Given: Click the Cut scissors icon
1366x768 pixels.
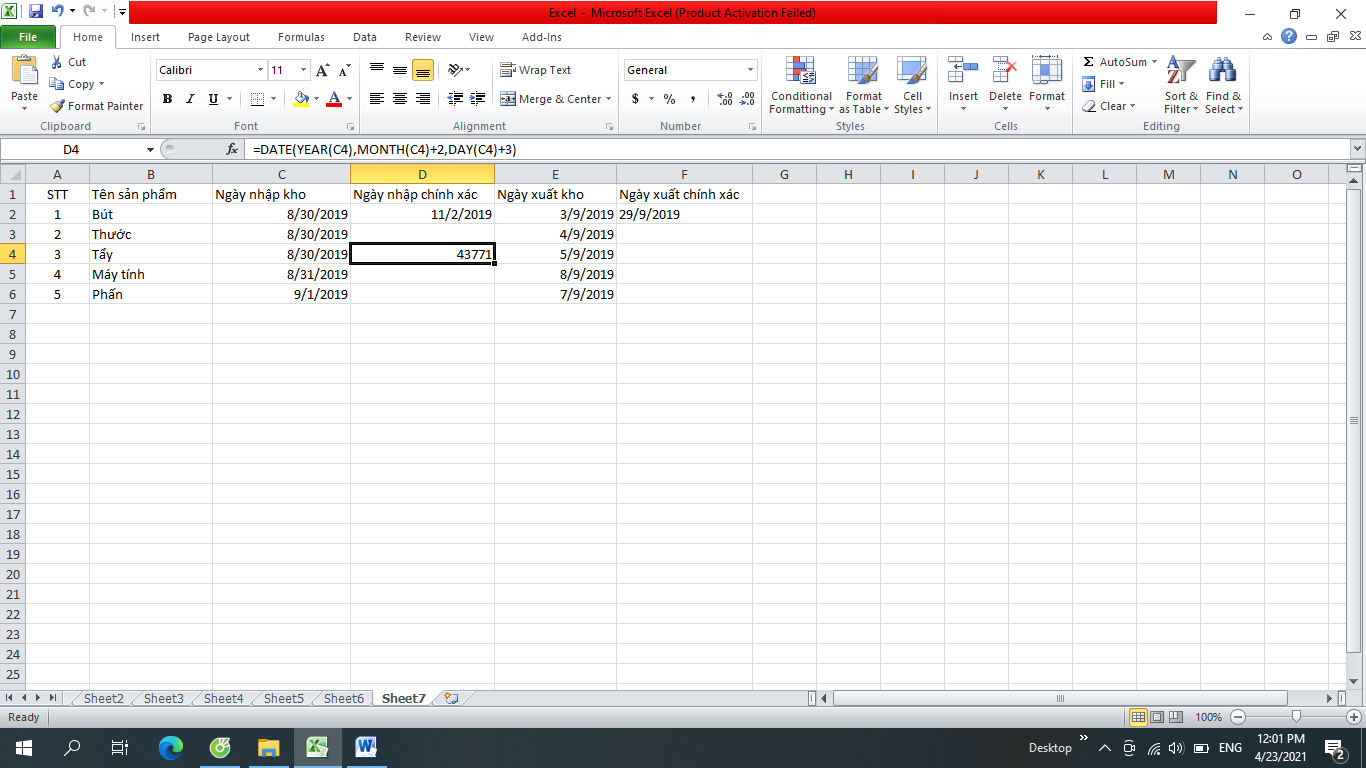Looking at the screenshot, I should (x=57, y=62).
